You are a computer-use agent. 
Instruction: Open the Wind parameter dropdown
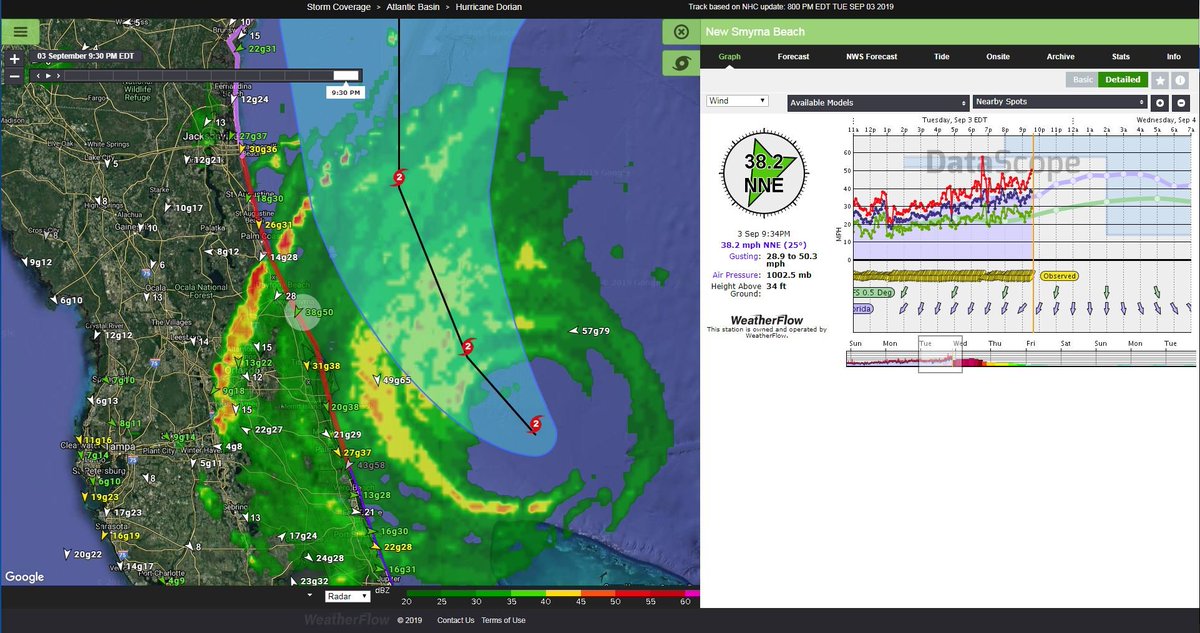click(737, 101)
